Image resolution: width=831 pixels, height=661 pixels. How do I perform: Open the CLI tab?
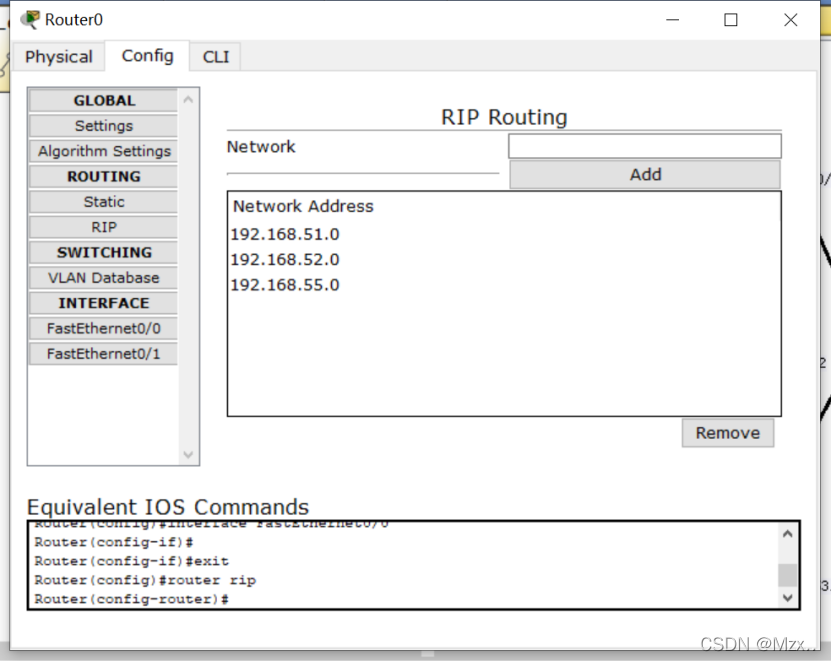(216, 57)
